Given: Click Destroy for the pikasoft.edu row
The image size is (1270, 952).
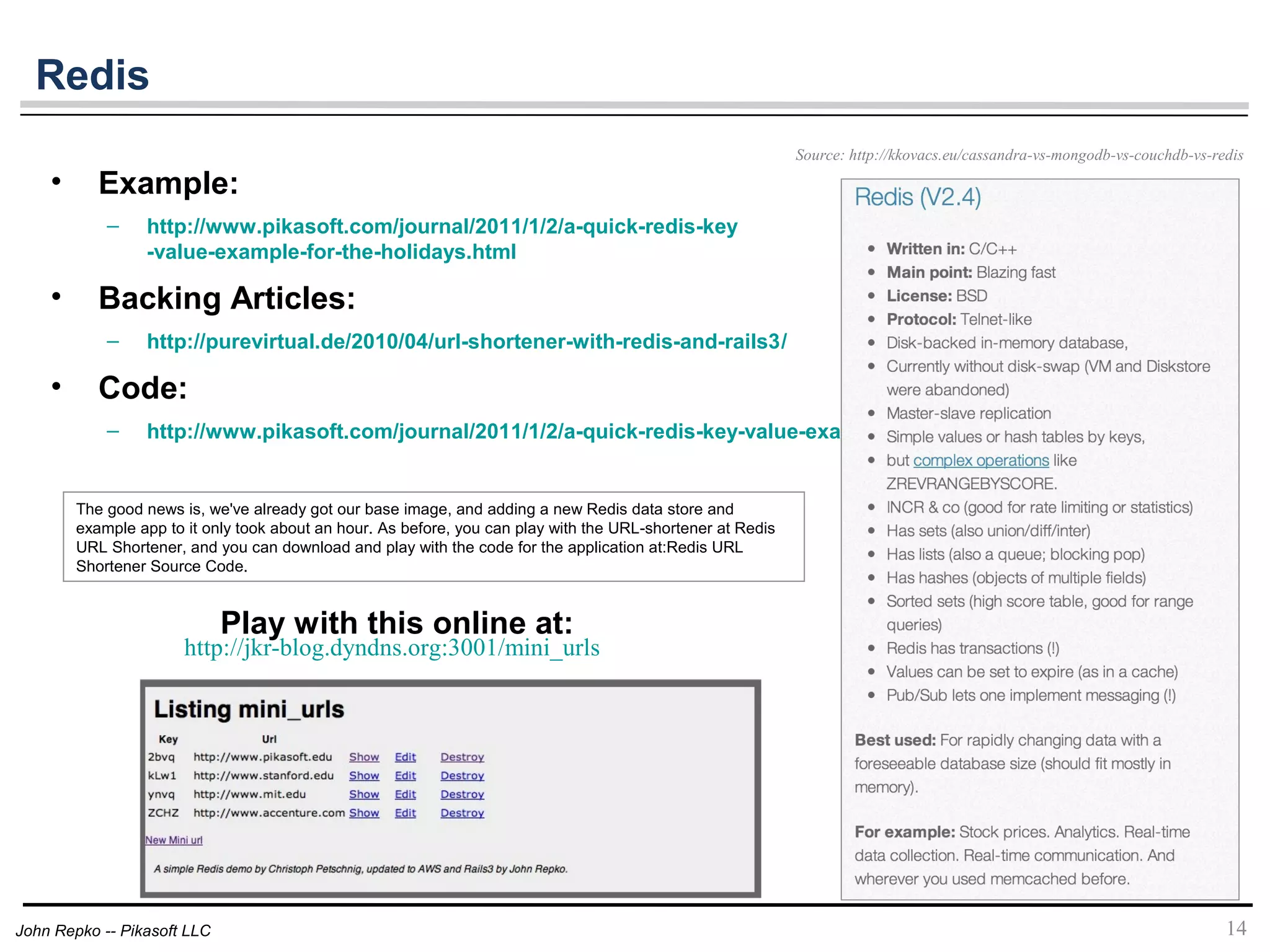Looking at the screenshot, I should pyautogui.click(x=462, y=757).
